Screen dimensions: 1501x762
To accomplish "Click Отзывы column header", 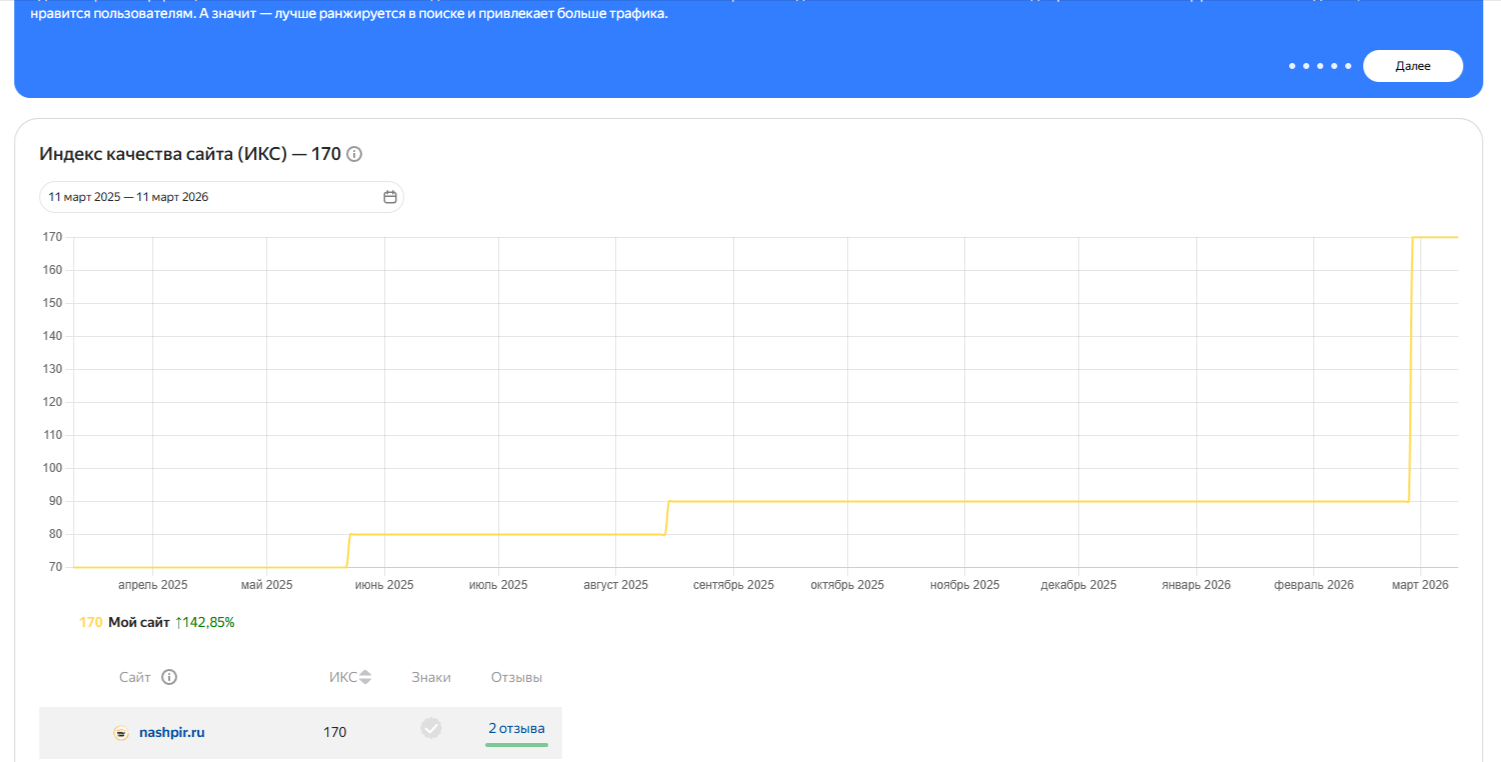I will pyautogui.click(x=516, y=677).
